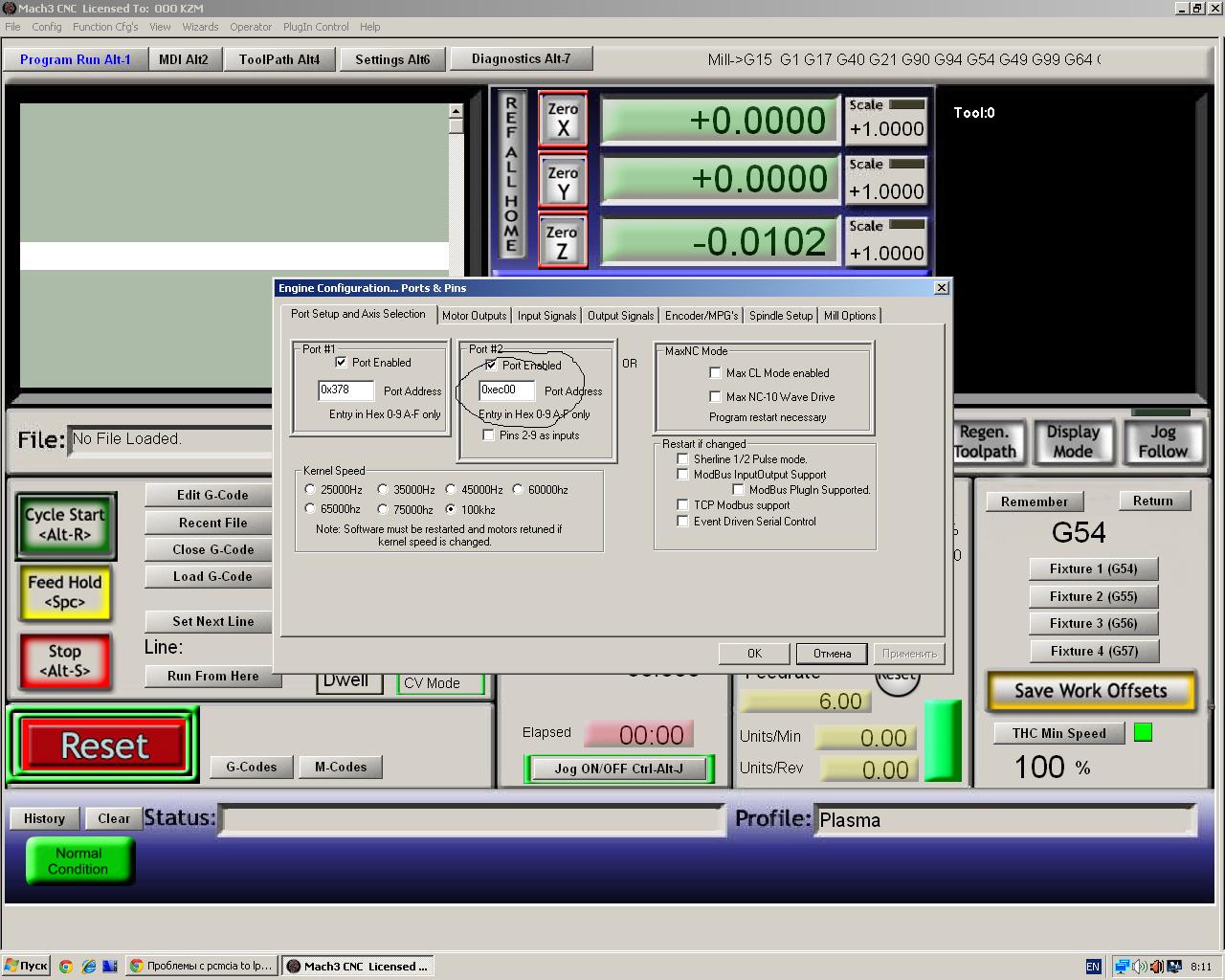Open the Config menu

[x=47, y=27]
